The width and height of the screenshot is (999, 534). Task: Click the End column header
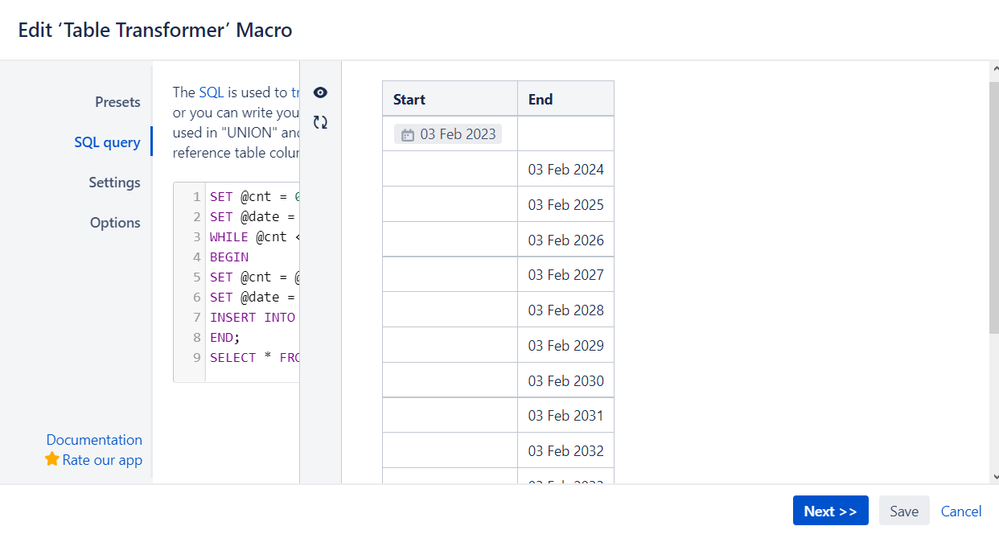click(565, 99)
